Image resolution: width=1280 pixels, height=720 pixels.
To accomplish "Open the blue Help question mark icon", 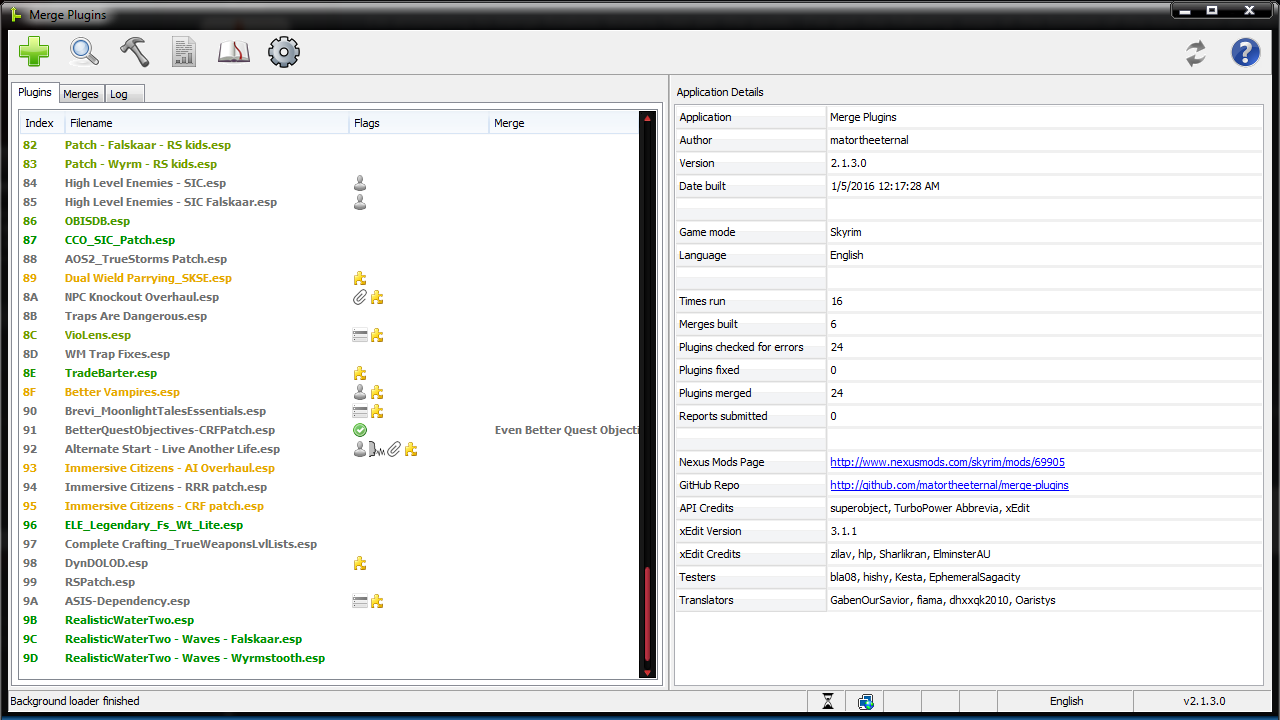I will 1245,52.
